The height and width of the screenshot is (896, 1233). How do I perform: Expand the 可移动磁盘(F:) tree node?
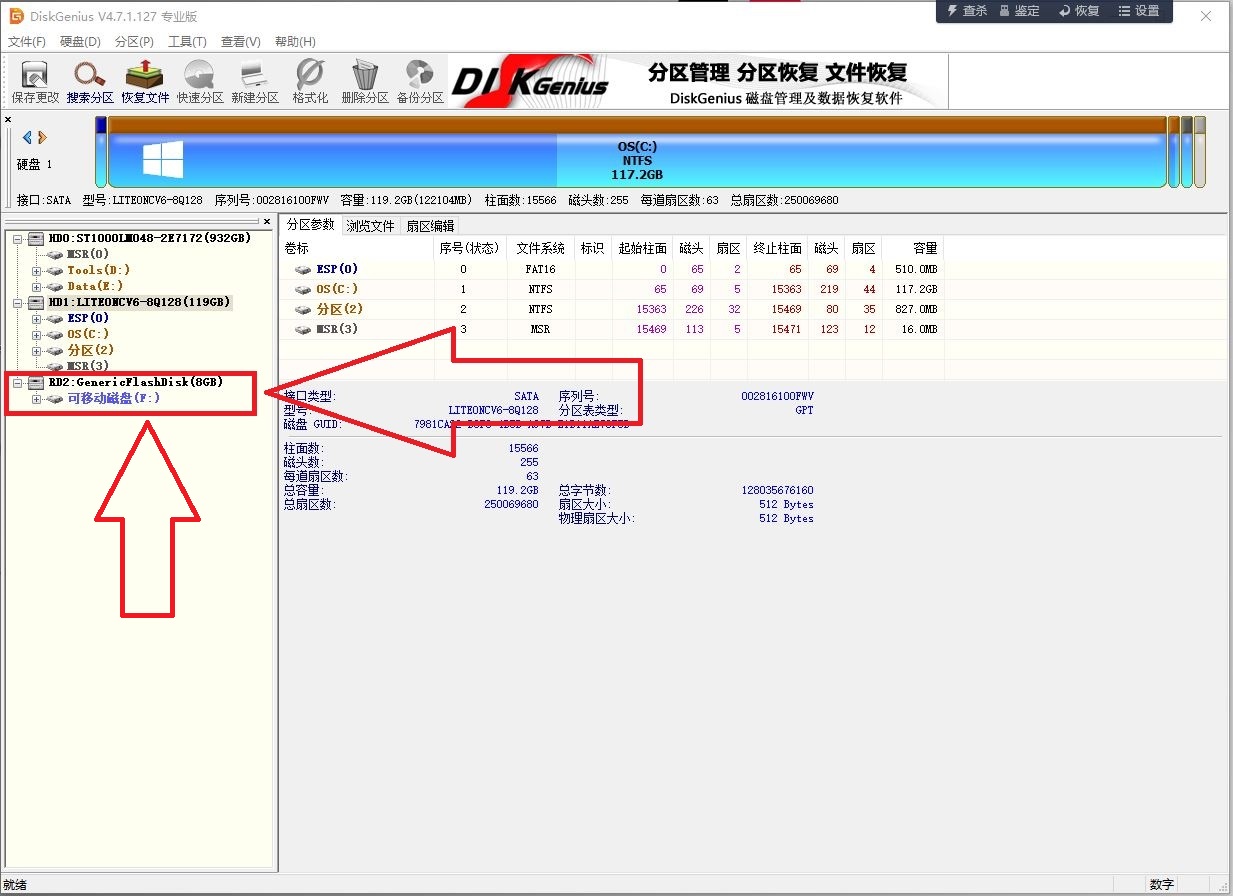(x=37, y=398)
